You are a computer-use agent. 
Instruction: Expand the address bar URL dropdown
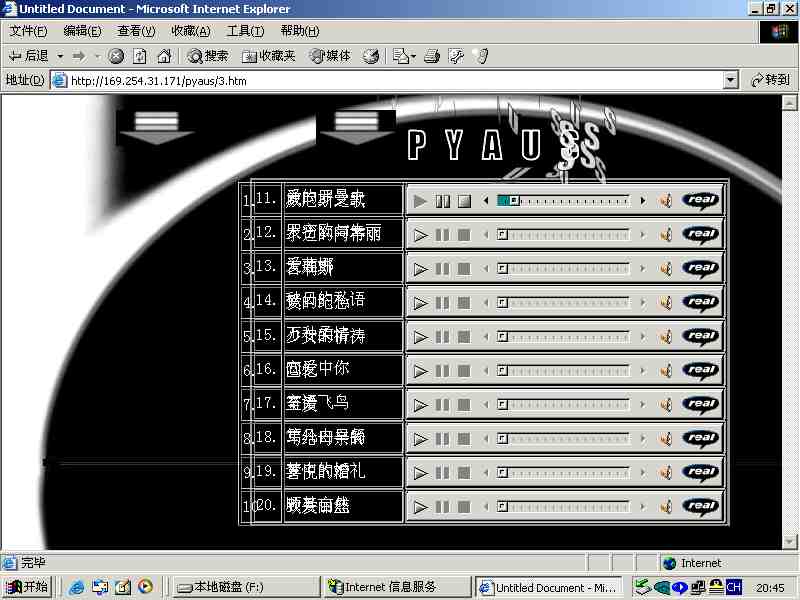pyautogui.click(x=730, y=80)
